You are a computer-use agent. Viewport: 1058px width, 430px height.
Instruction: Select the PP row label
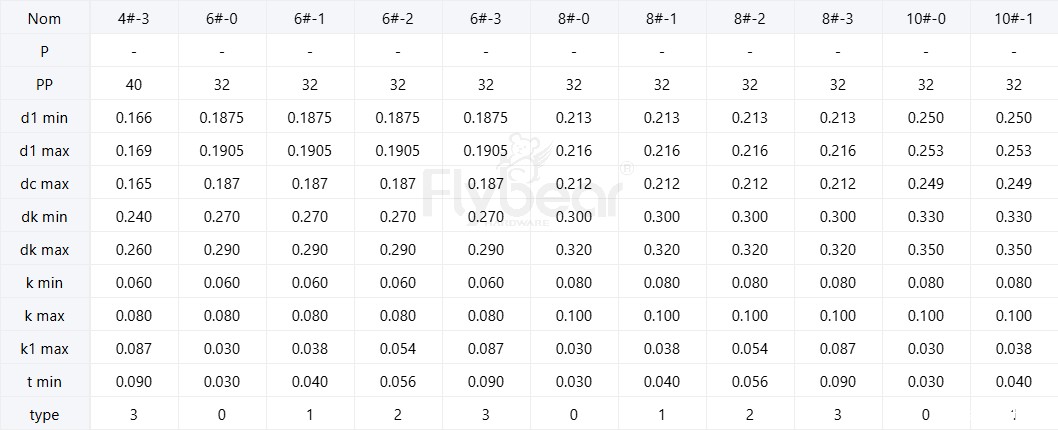(44, 85)
